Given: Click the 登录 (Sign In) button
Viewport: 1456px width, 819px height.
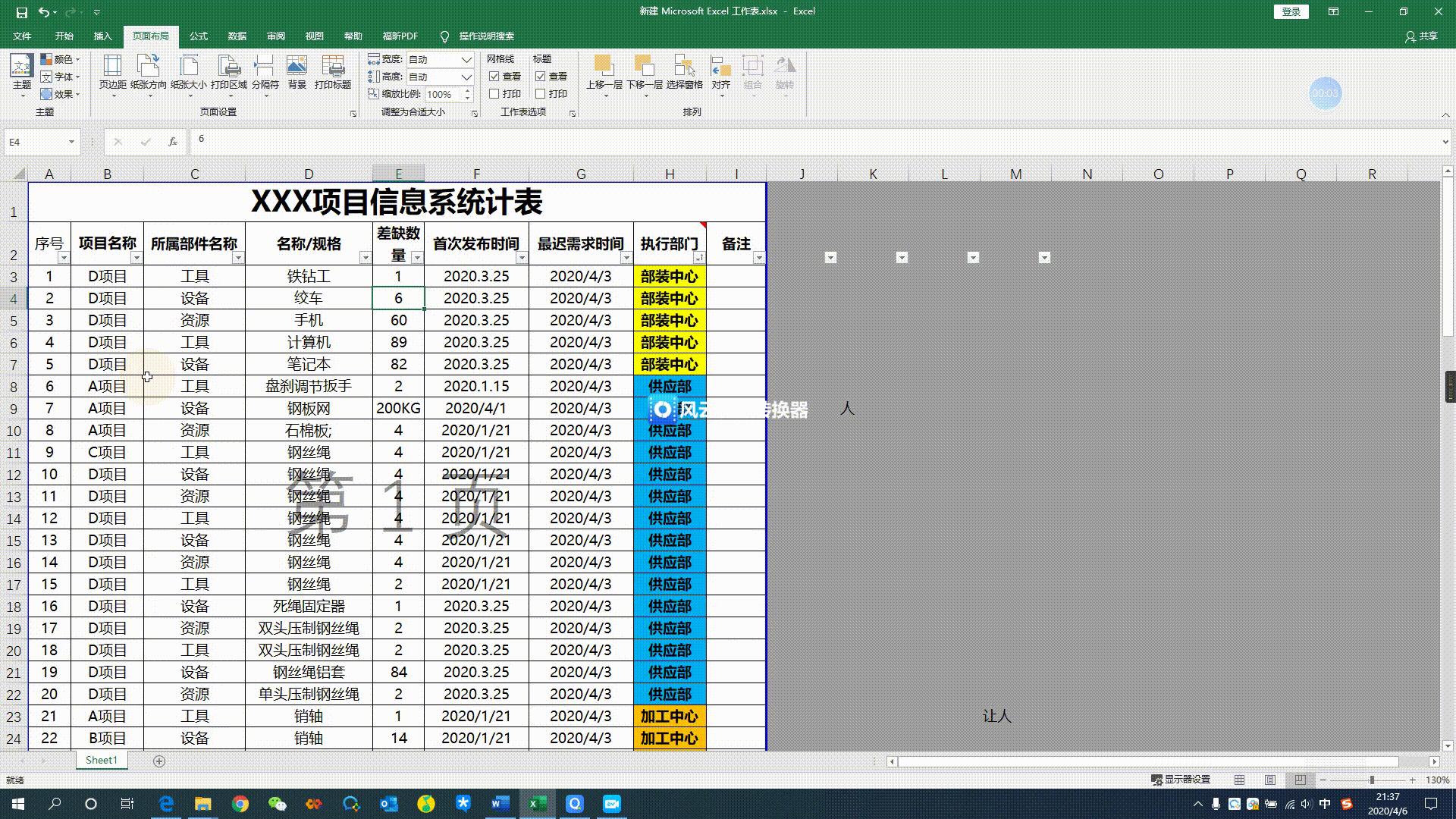Looking at the screenshot, I should (x=1290, y=12).
